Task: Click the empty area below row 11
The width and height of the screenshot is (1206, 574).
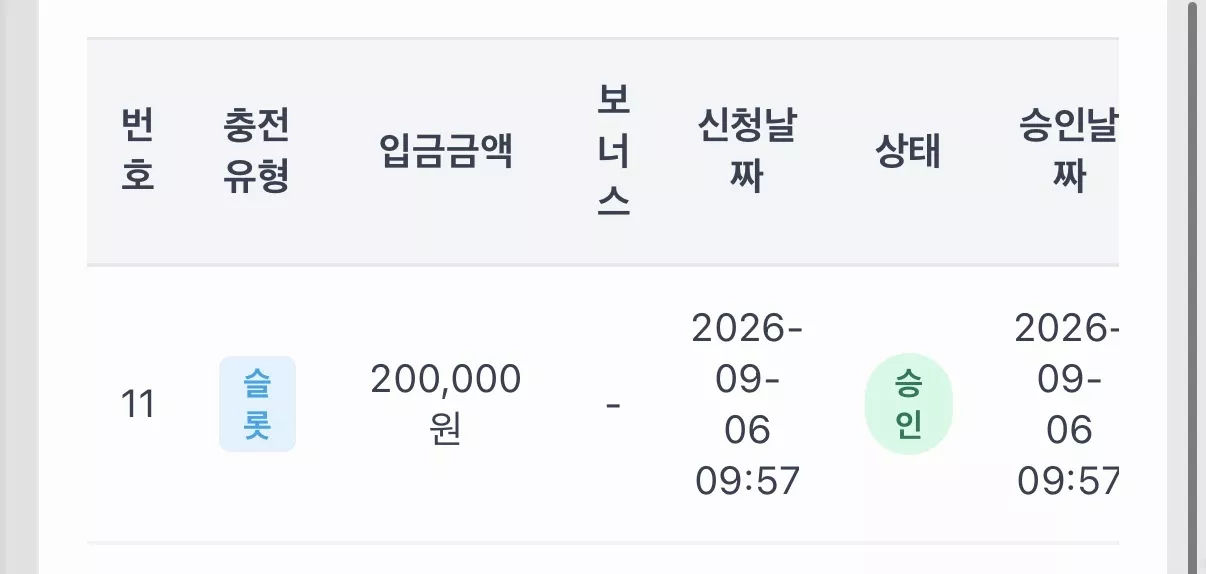Action: [602, 559]
